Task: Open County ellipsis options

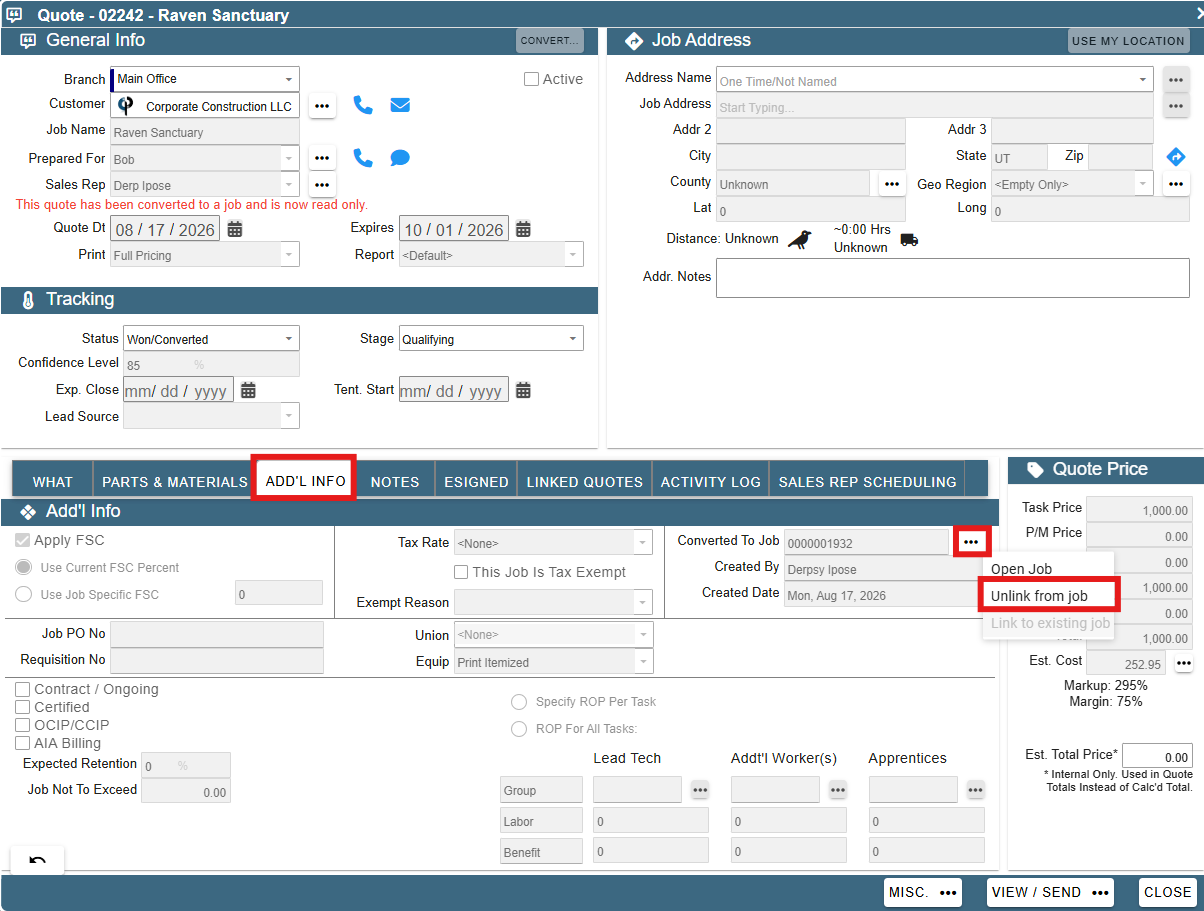Action: (x=892, y=184)
